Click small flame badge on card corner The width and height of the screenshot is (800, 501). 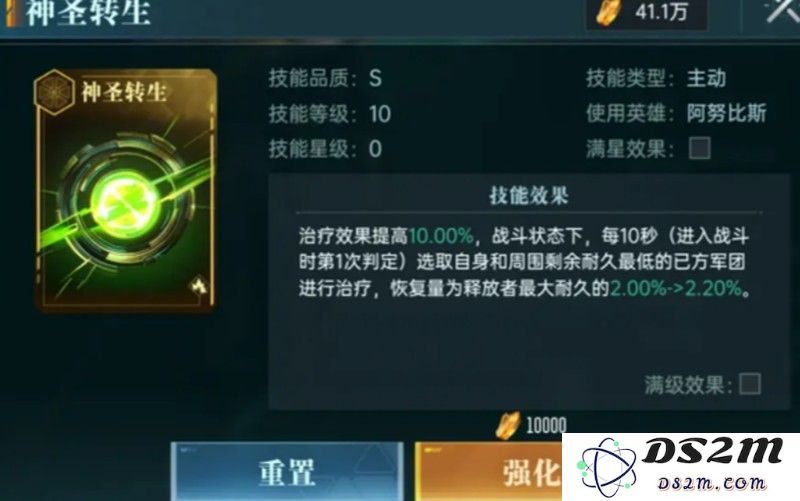tap(199, 286)
